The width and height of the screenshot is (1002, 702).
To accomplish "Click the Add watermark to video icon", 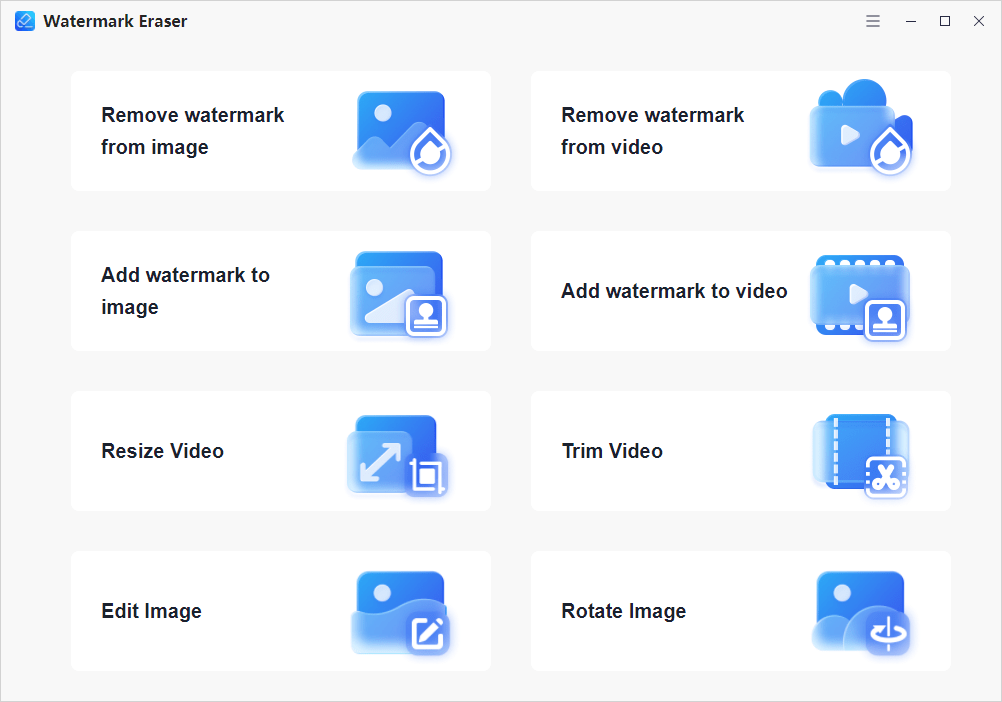I will click(x=861, y=291).
